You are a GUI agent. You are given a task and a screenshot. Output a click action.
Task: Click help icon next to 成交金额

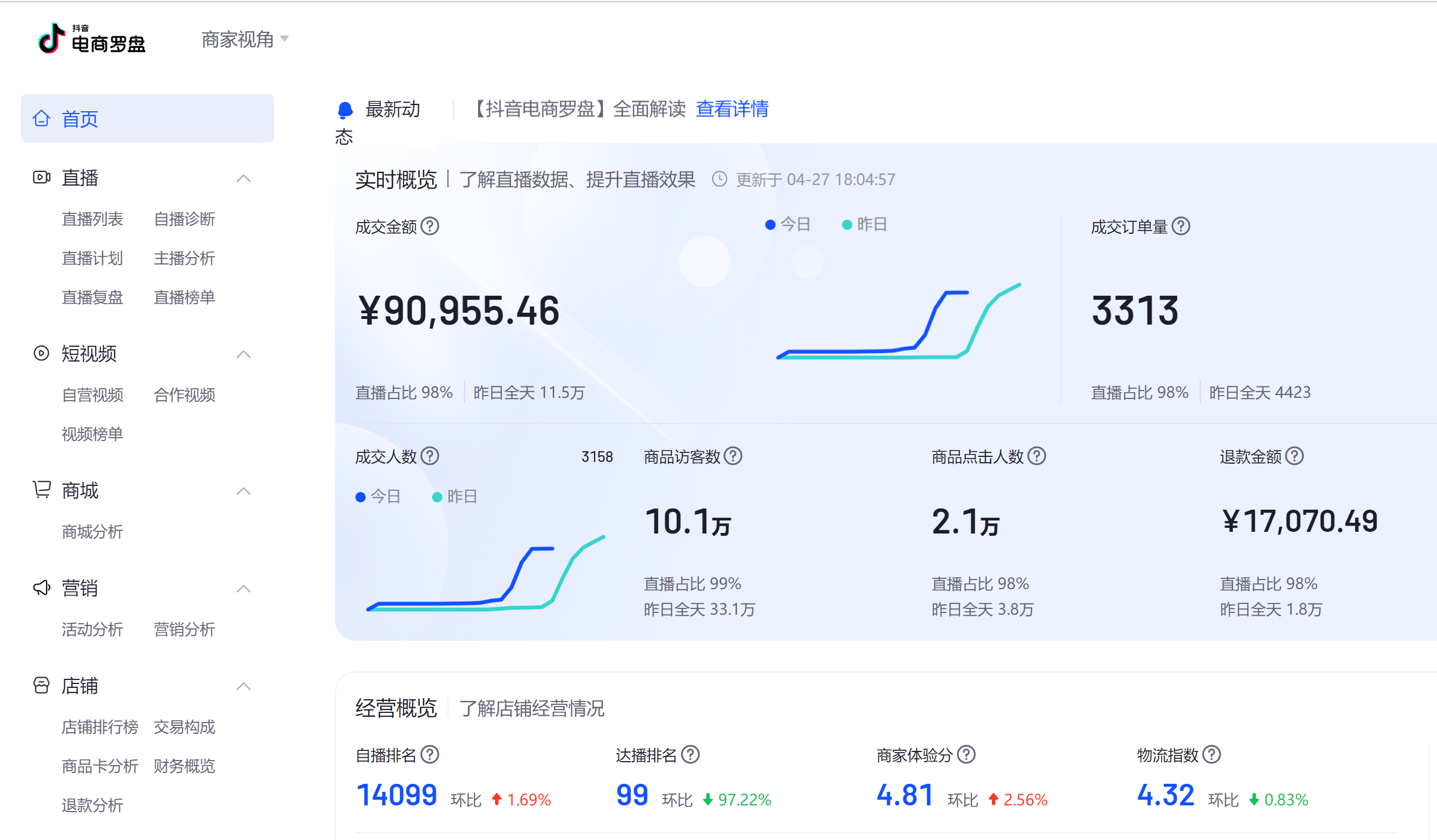point(430,226)
